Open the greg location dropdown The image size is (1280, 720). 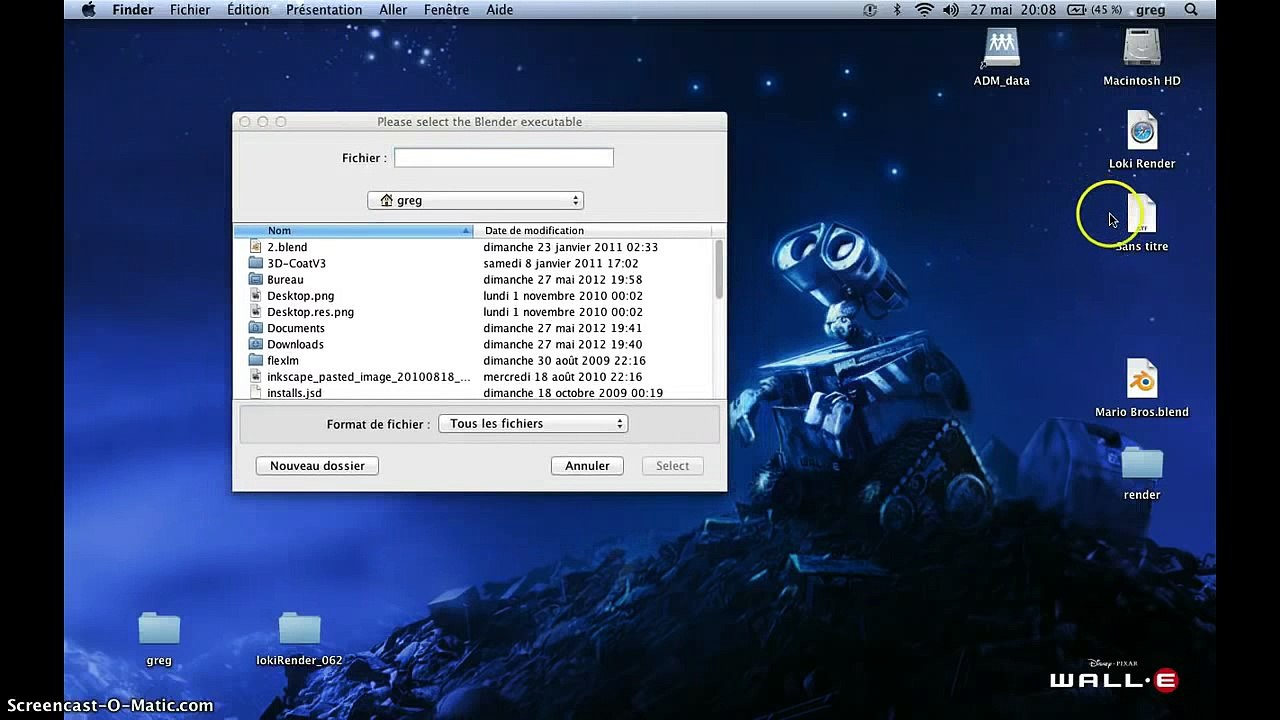[475, 200]
